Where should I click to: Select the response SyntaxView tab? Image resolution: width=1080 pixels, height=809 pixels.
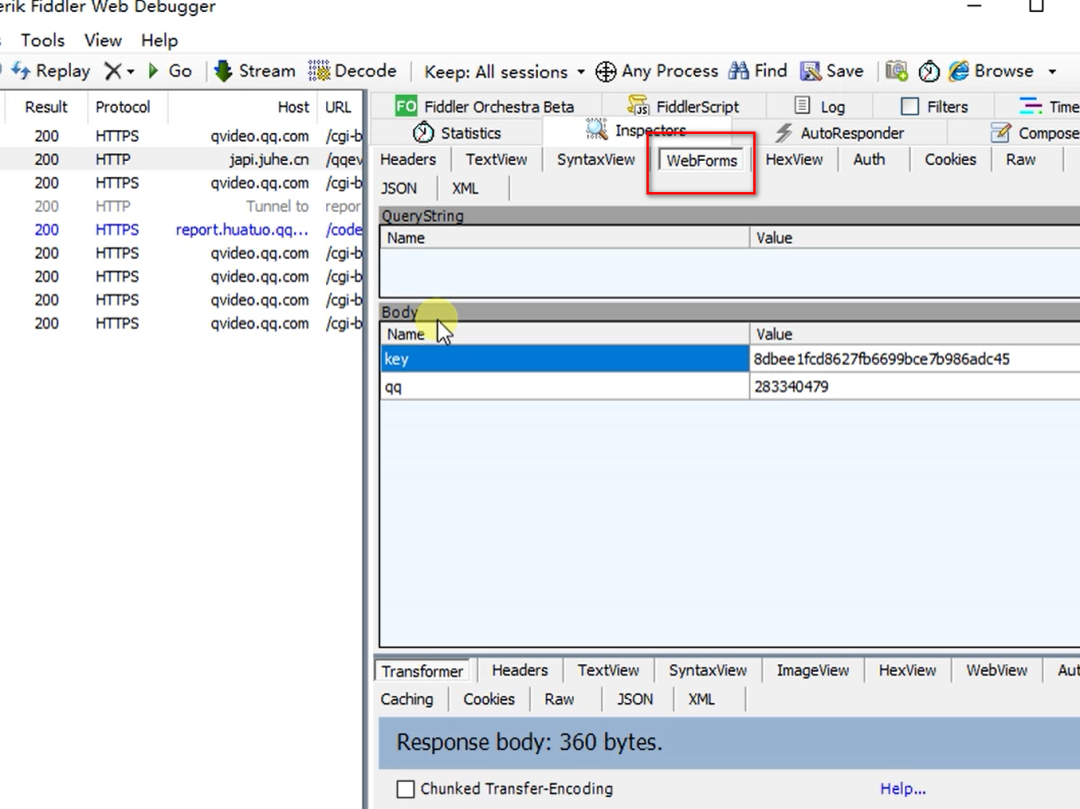tap(707, 671)
